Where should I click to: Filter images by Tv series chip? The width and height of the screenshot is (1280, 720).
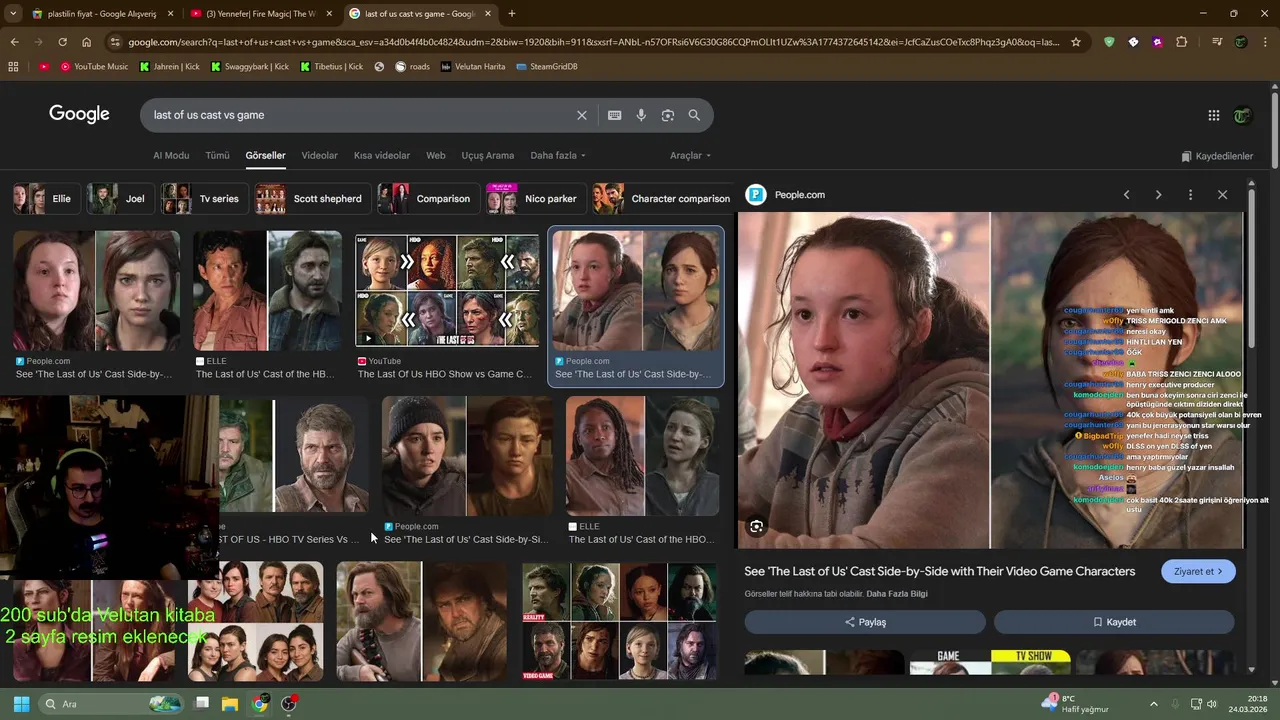pyautogui.click(x=203, y=199)
